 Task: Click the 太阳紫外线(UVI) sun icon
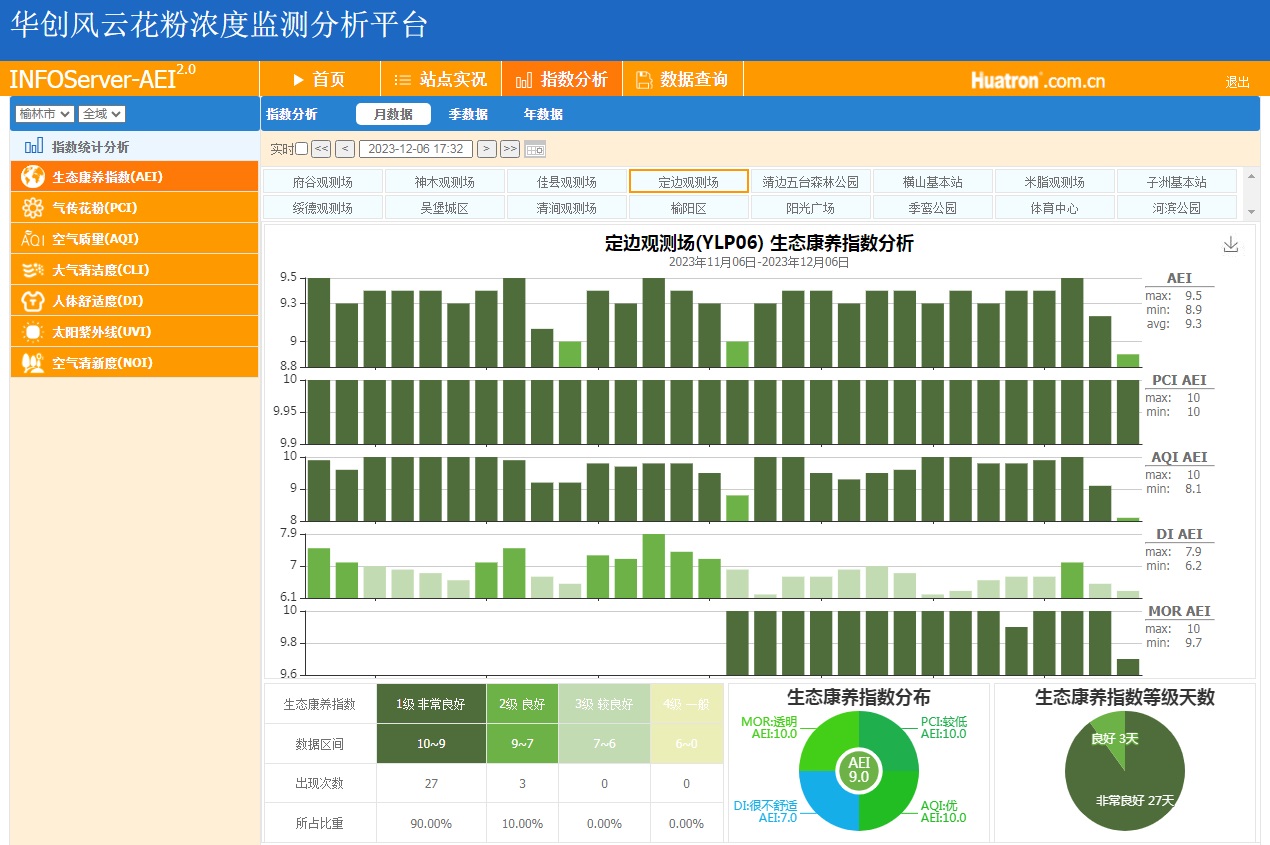point(33,332)
